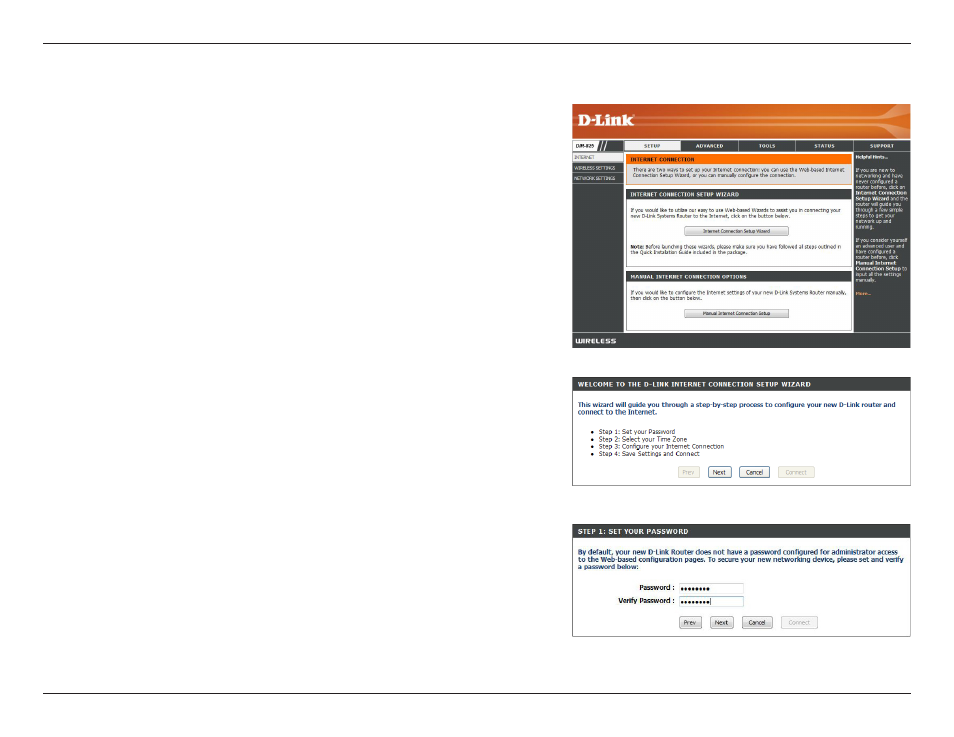Follow the orange More... link in Helpful Hints
954x737 pixels.
click(863, 294)
